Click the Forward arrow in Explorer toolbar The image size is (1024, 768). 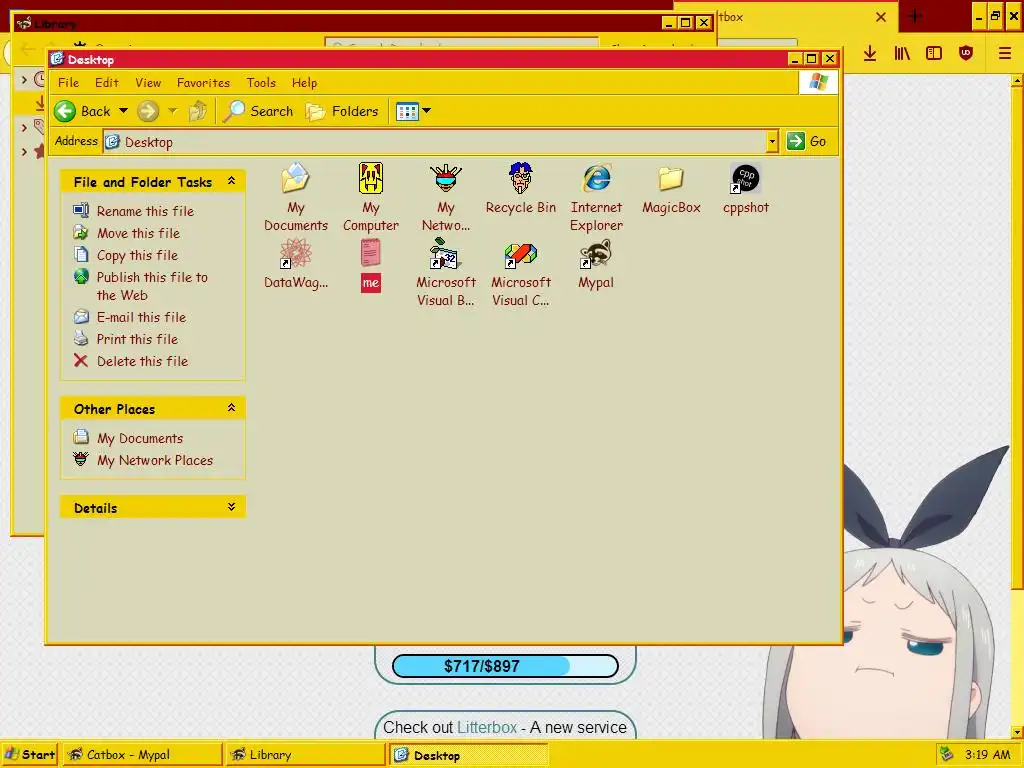pyautogui.click(x=148, y=111)
